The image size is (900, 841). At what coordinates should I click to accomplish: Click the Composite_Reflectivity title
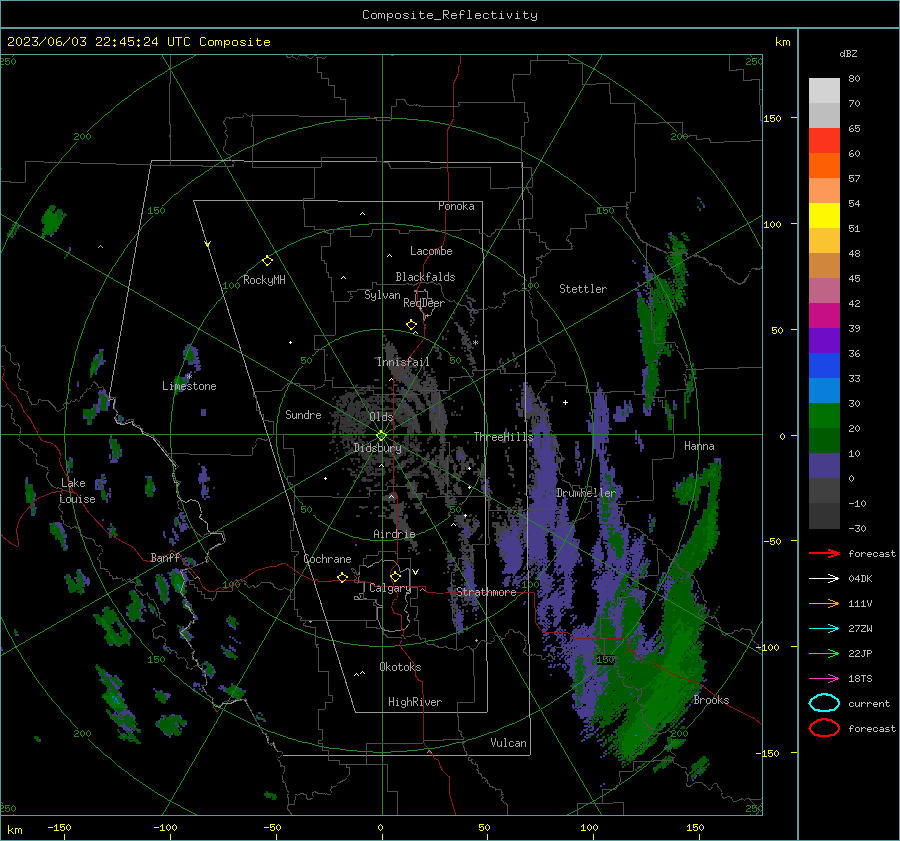[x=450, y=15]
